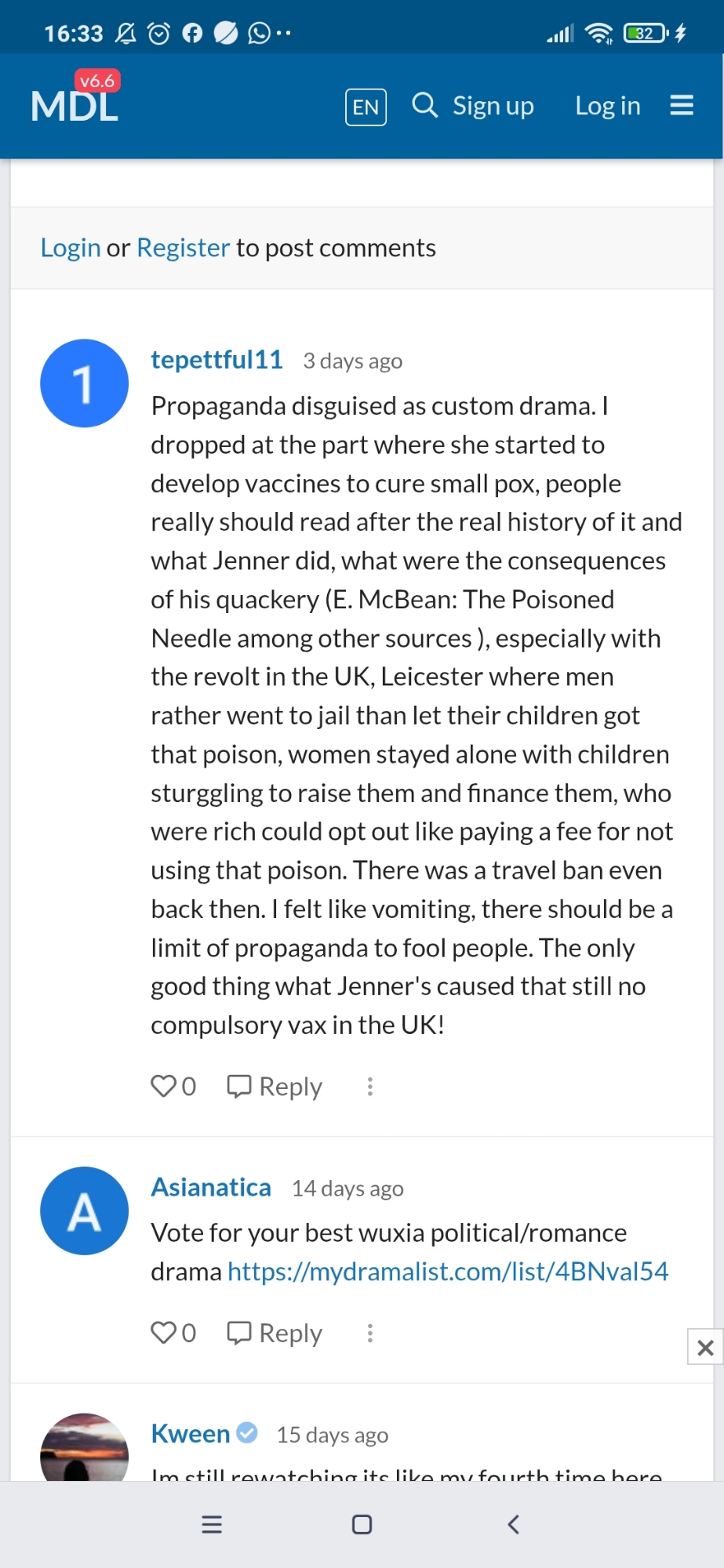Open tepettful11's user profile name

click(x=216, y=360)
